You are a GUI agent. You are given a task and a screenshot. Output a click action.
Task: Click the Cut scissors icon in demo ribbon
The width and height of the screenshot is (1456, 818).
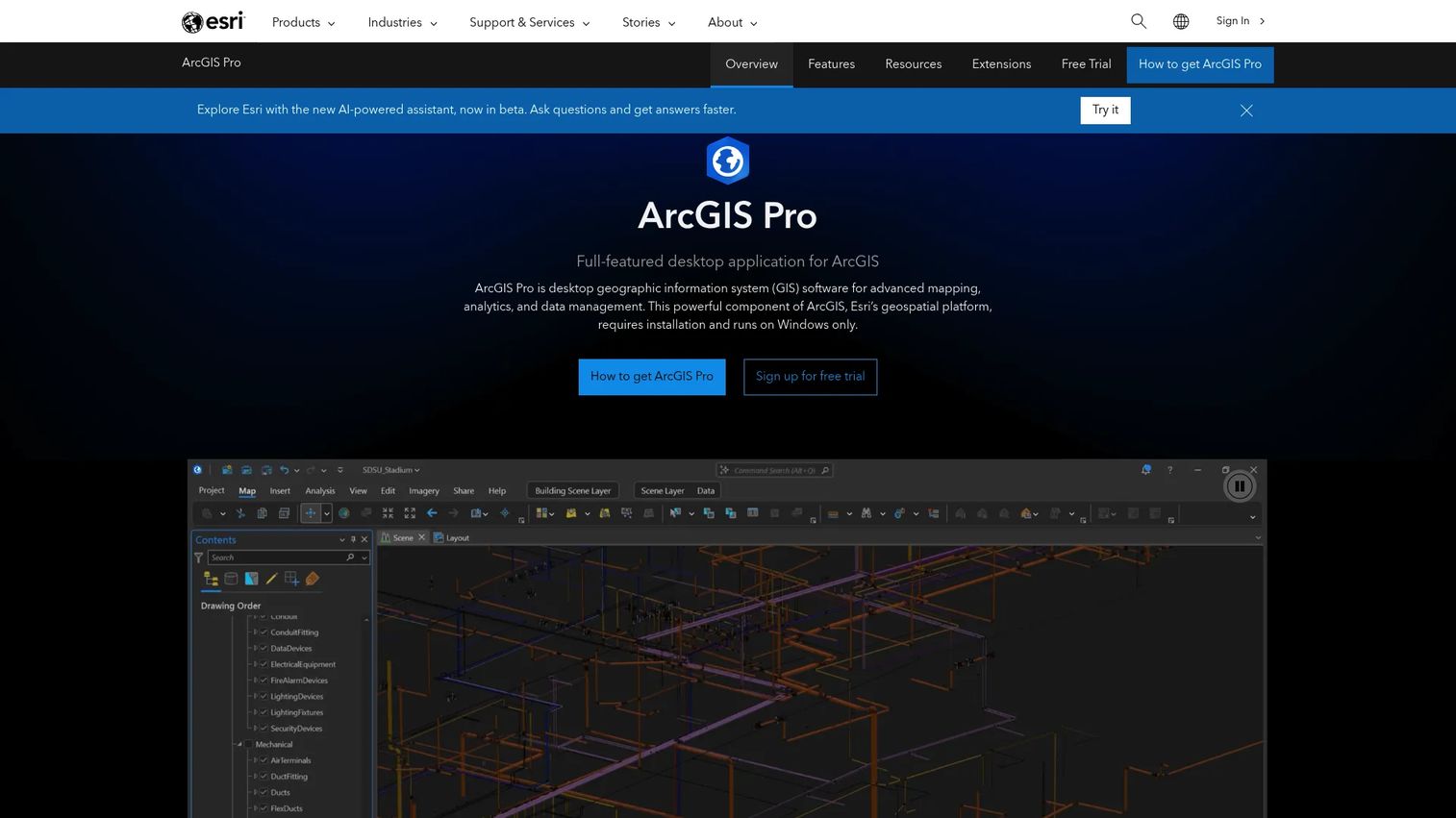click(x=240, y=513)
